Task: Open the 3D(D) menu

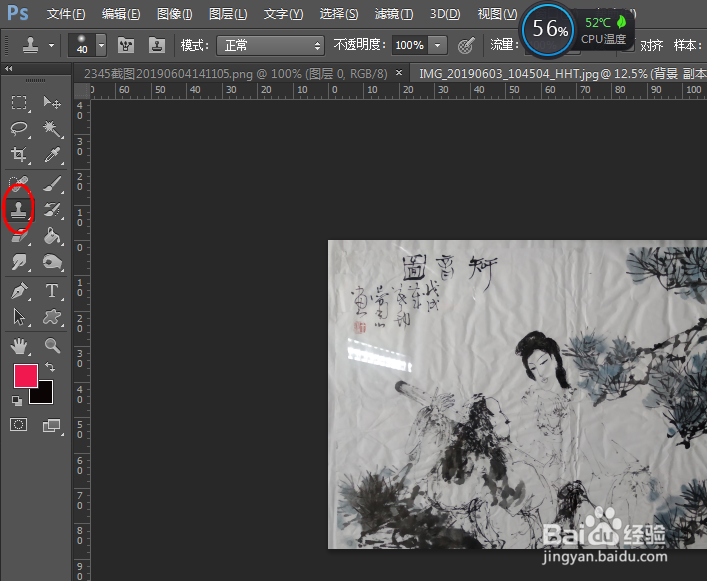Action: (445, 14)
